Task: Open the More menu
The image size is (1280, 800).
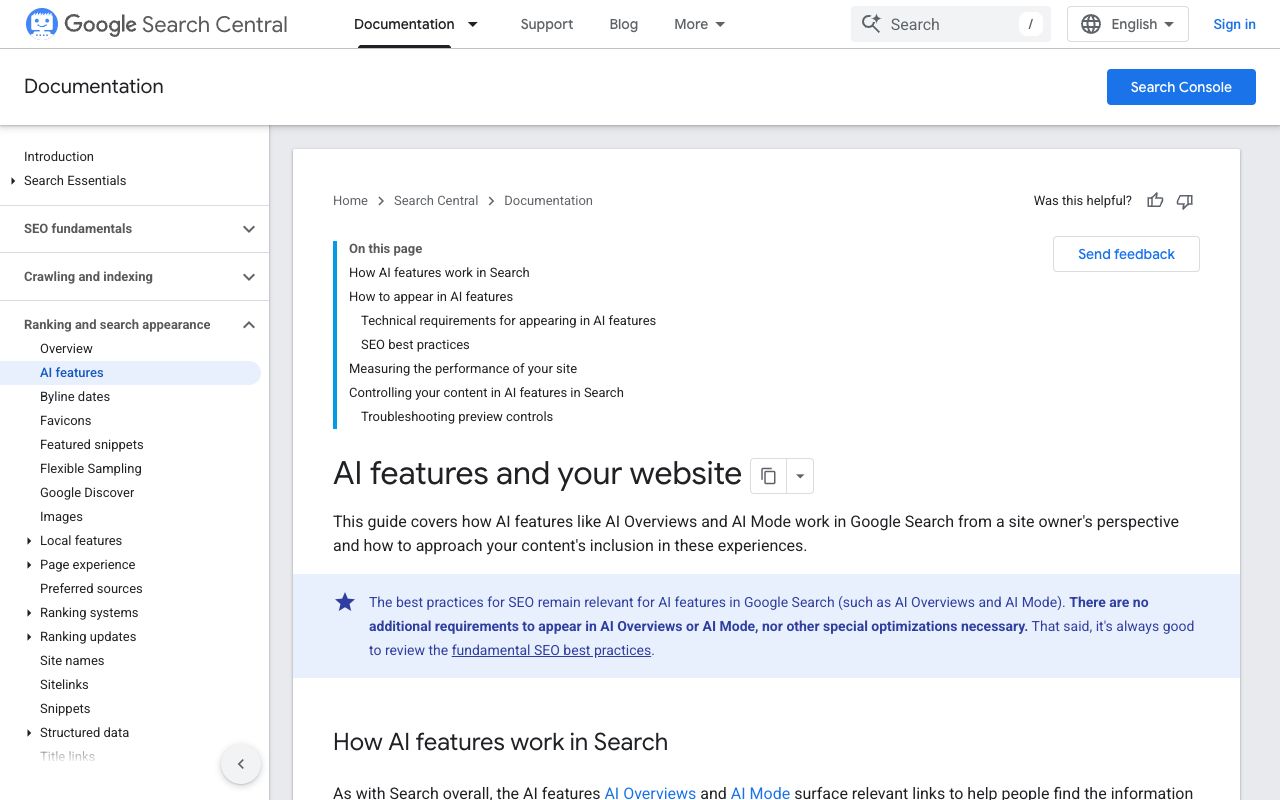Action: click(699, 24)
